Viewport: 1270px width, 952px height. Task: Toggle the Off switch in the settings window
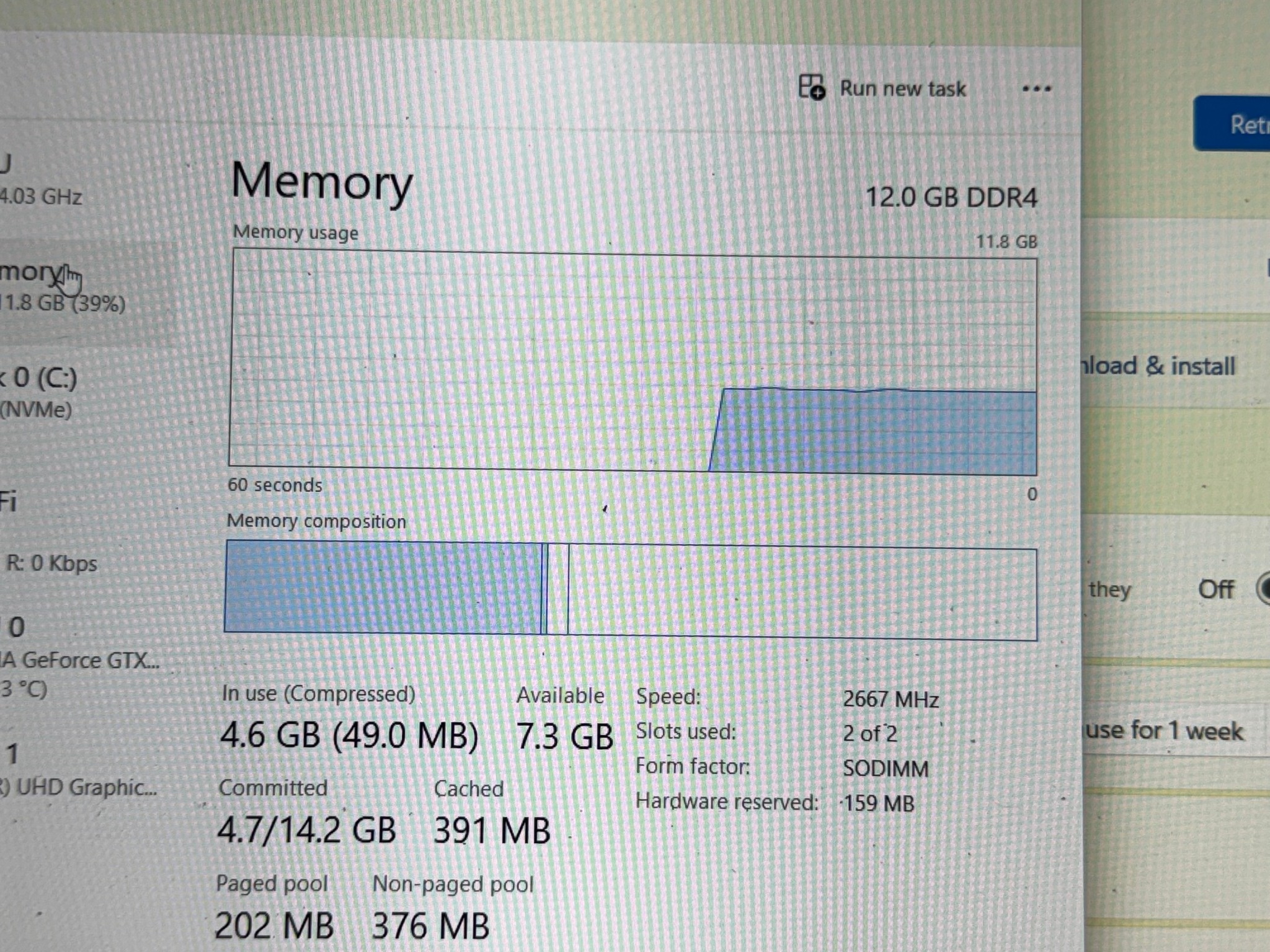pos(1263,589)
